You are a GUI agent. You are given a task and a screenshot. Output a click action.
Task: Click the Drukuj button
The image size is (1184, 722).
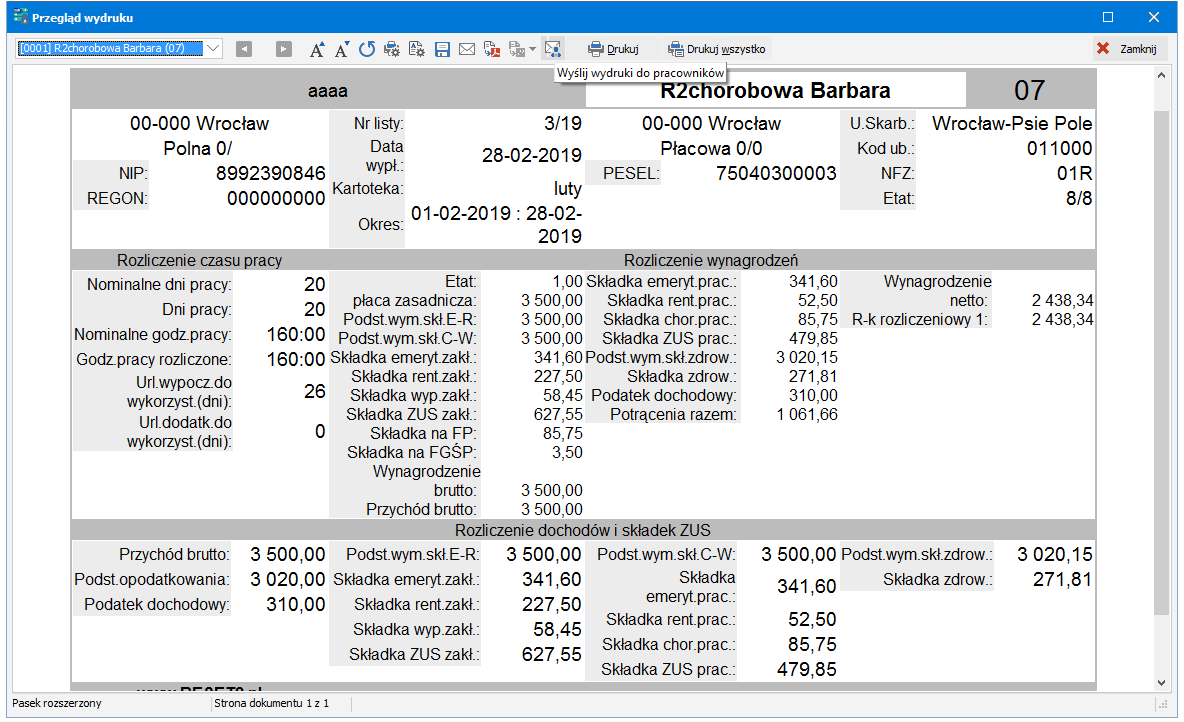click(614, 48)
